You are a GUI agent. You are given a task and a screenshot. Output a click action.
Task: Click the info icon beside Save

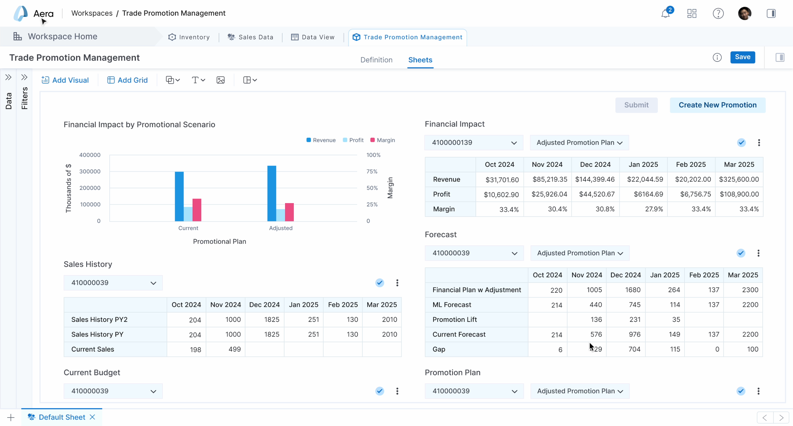(x=717, y=58)
